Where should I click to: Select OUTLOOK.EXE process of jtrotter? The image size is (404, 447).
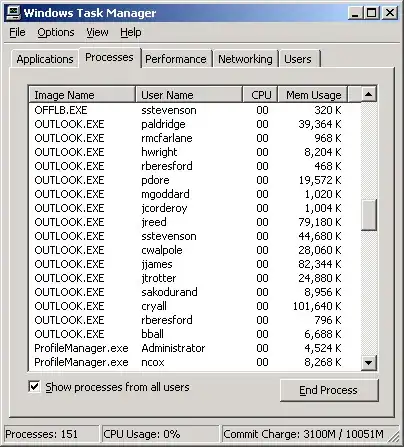[x=195, y=278]
